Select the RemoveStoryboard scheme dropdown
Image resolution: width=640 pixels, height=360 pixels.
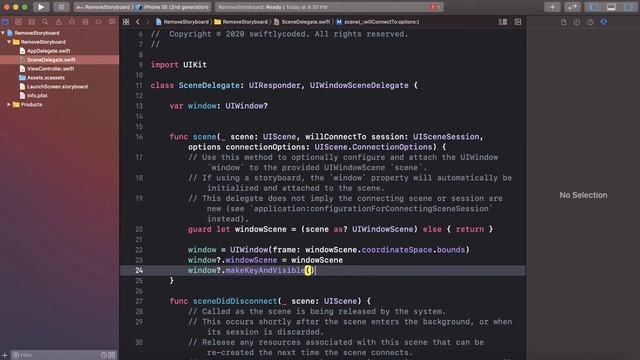tap(104, 7)
